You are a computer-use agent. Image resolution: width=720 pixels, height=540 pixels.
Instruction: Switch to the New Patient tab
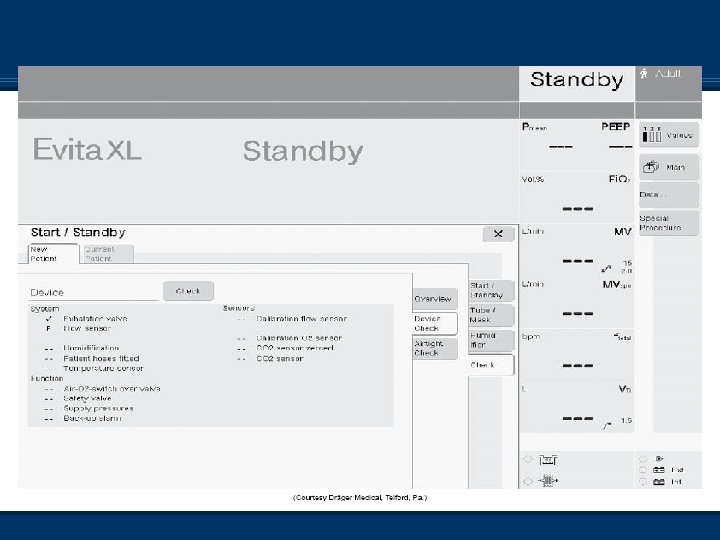(x=53, y=254)
